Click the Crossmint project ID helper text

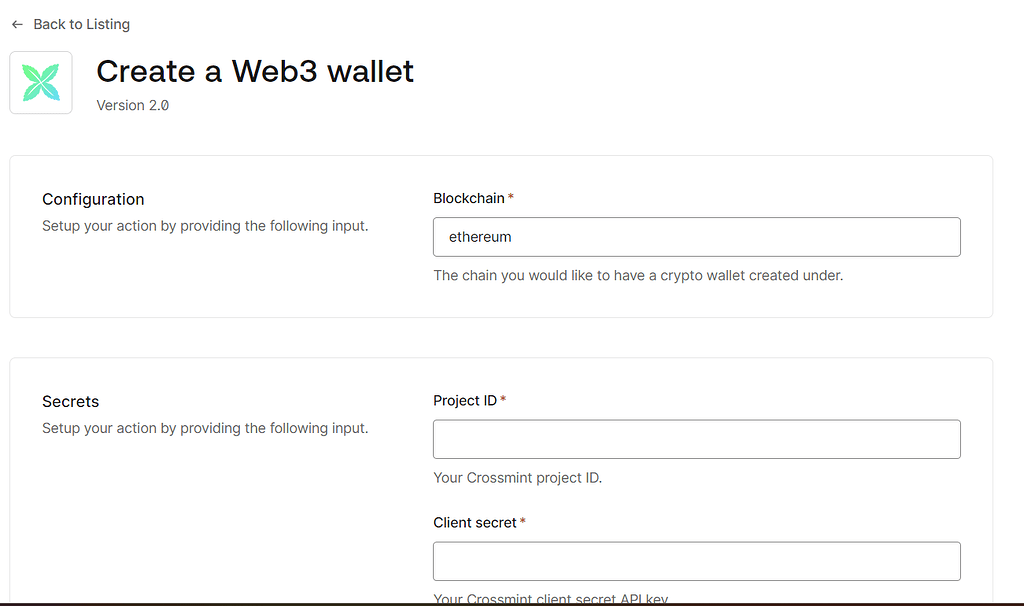click(517, 477)
